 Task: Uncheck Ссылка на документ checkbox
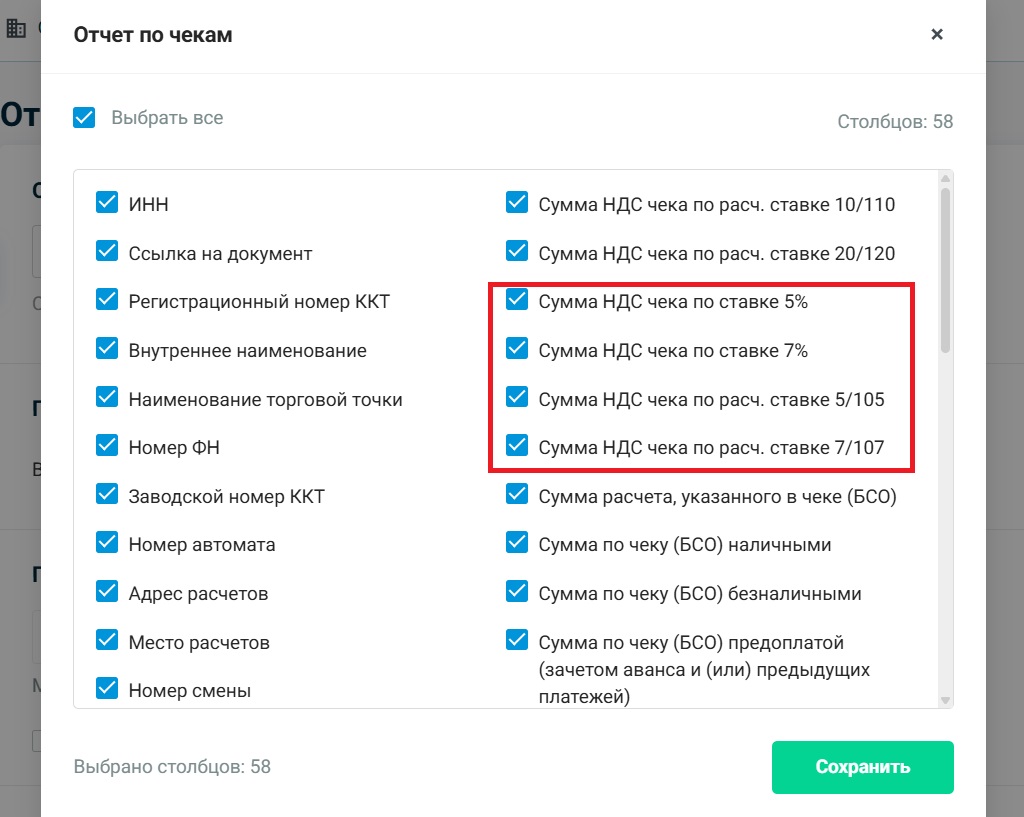[x=107, y=251]
